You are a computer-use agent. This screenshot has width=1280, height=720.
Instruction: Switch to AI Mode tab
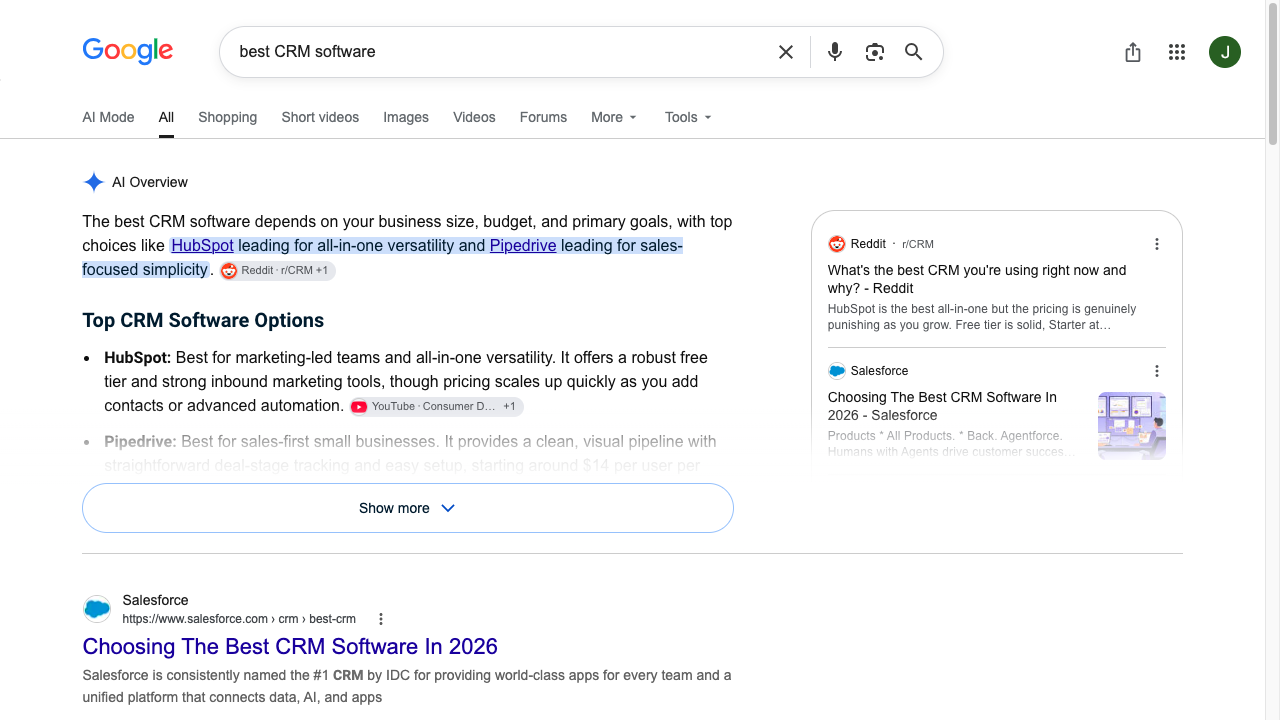[x=108, y=117]
